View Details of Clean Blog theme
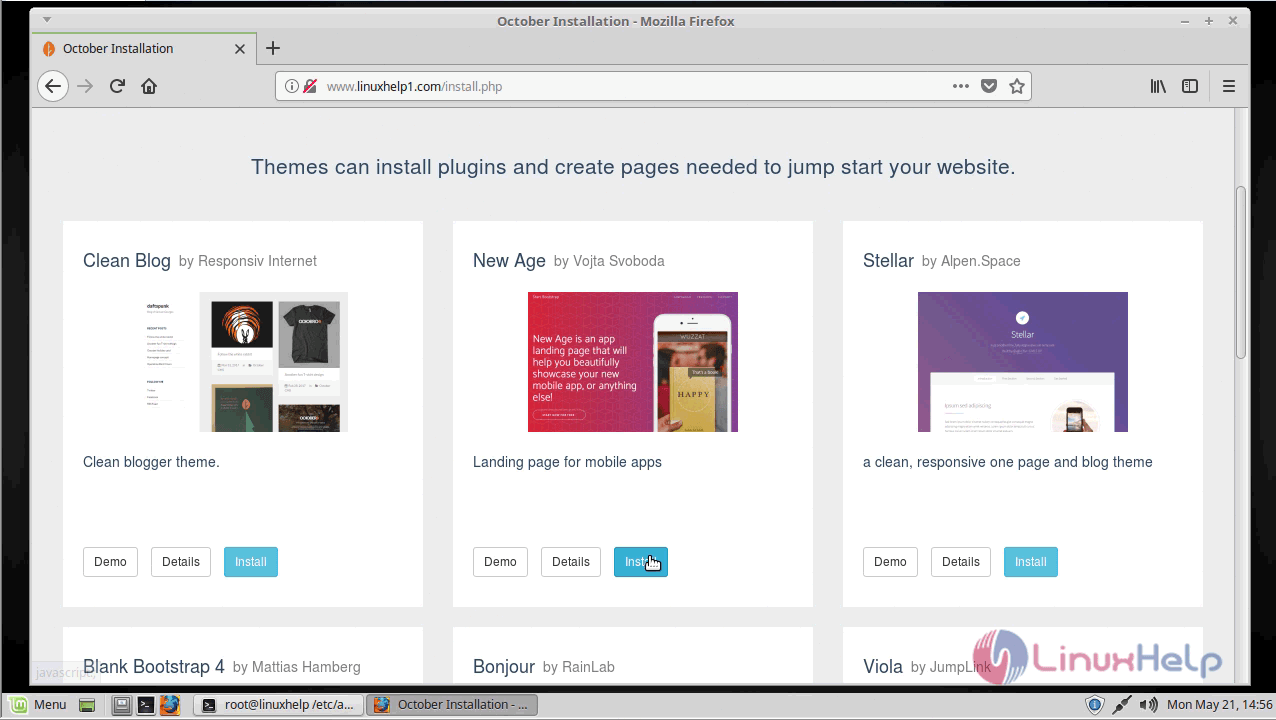This screenshot has width=1276, height=720. tap(181, 562)
